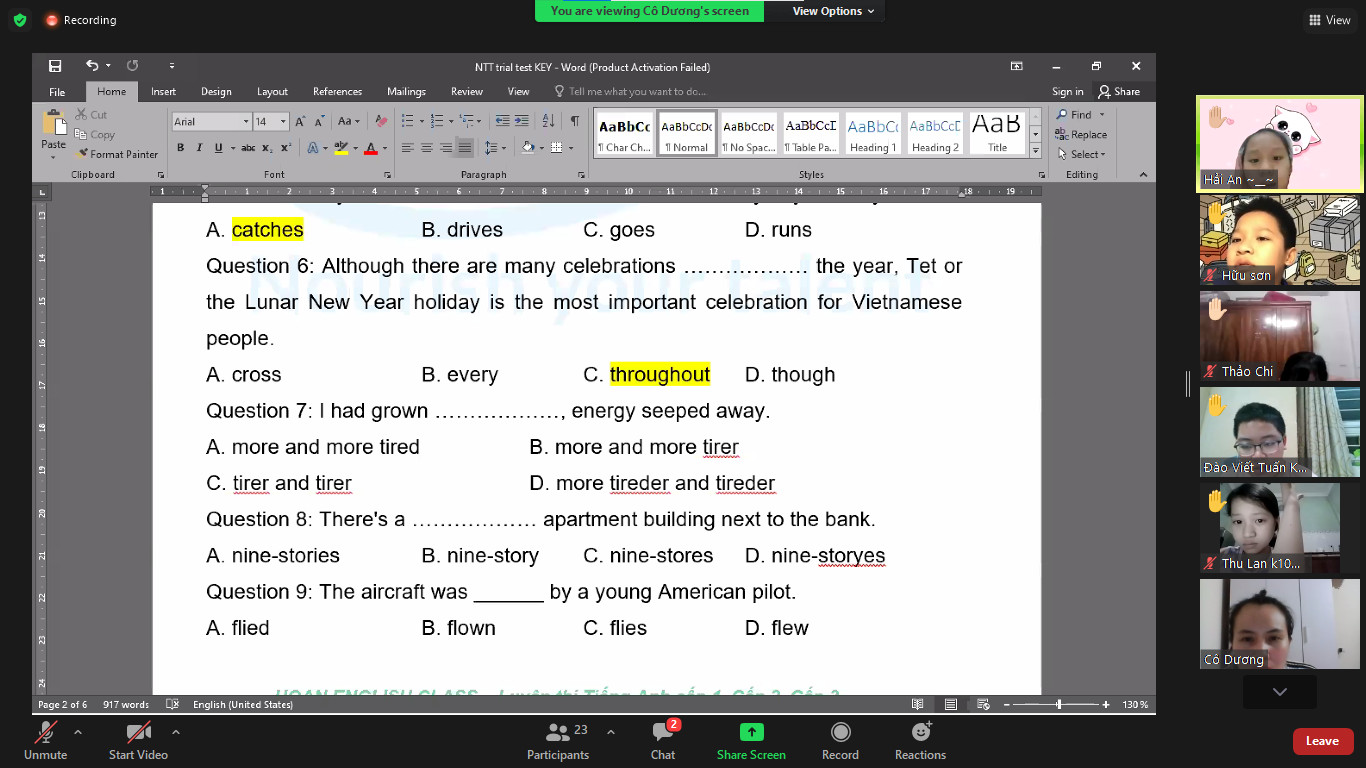Screen dimensions: 1366x768
Task: Toggle Italic formatting
Action: pyautogui.click(x=199, y=148)
